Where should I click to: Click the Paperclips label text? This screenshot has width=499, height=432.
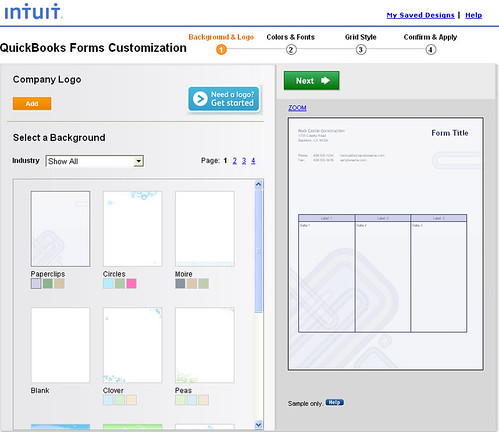coord(48,274)
